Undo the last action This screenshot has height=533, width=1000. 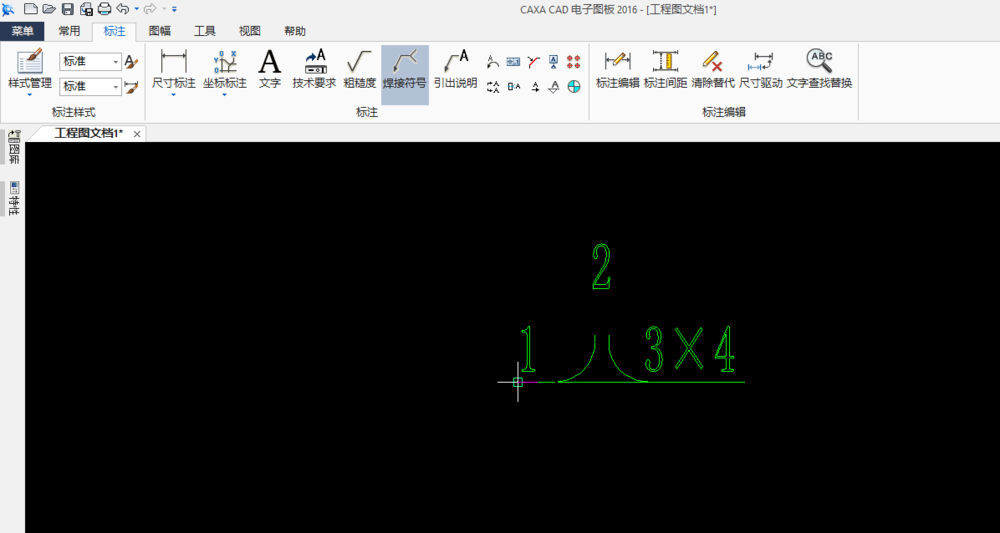pos(123,9)
